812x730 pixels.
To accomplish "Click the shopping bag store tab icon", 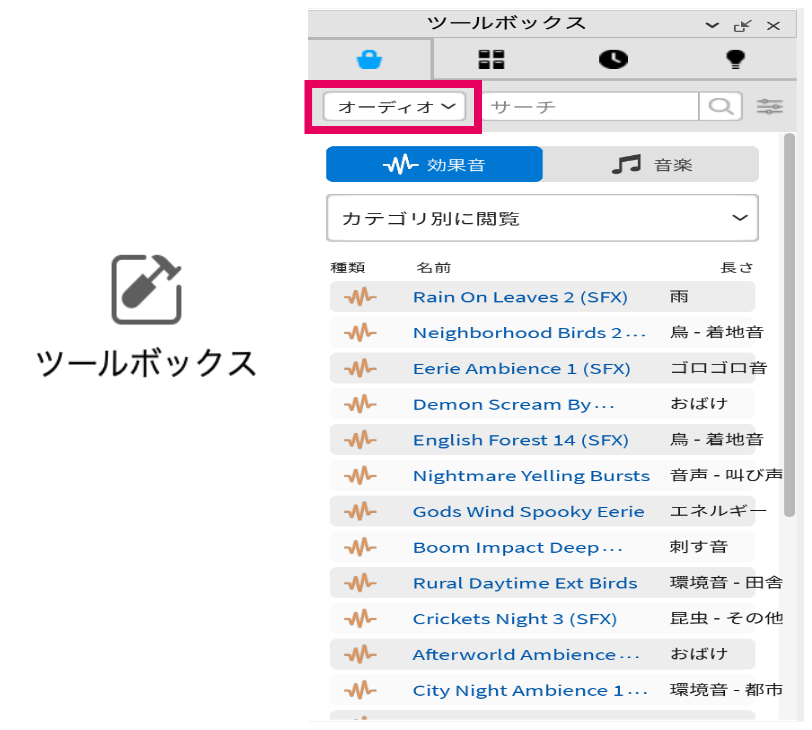I will pyautogui.click(x=369, y=59).
